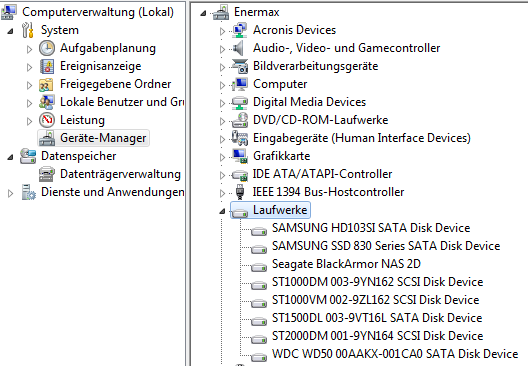The height and width of the screenshot is (366, 528).
Task: Select Seagate BlackArmor NAS 2D drive
Action: click(x=346, y=264)
